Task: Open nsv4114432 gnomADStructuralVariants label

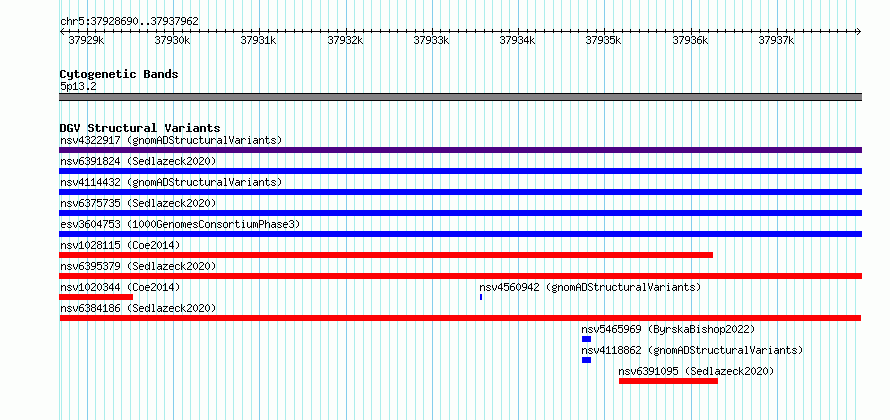Action: click(x=171, y=182)
